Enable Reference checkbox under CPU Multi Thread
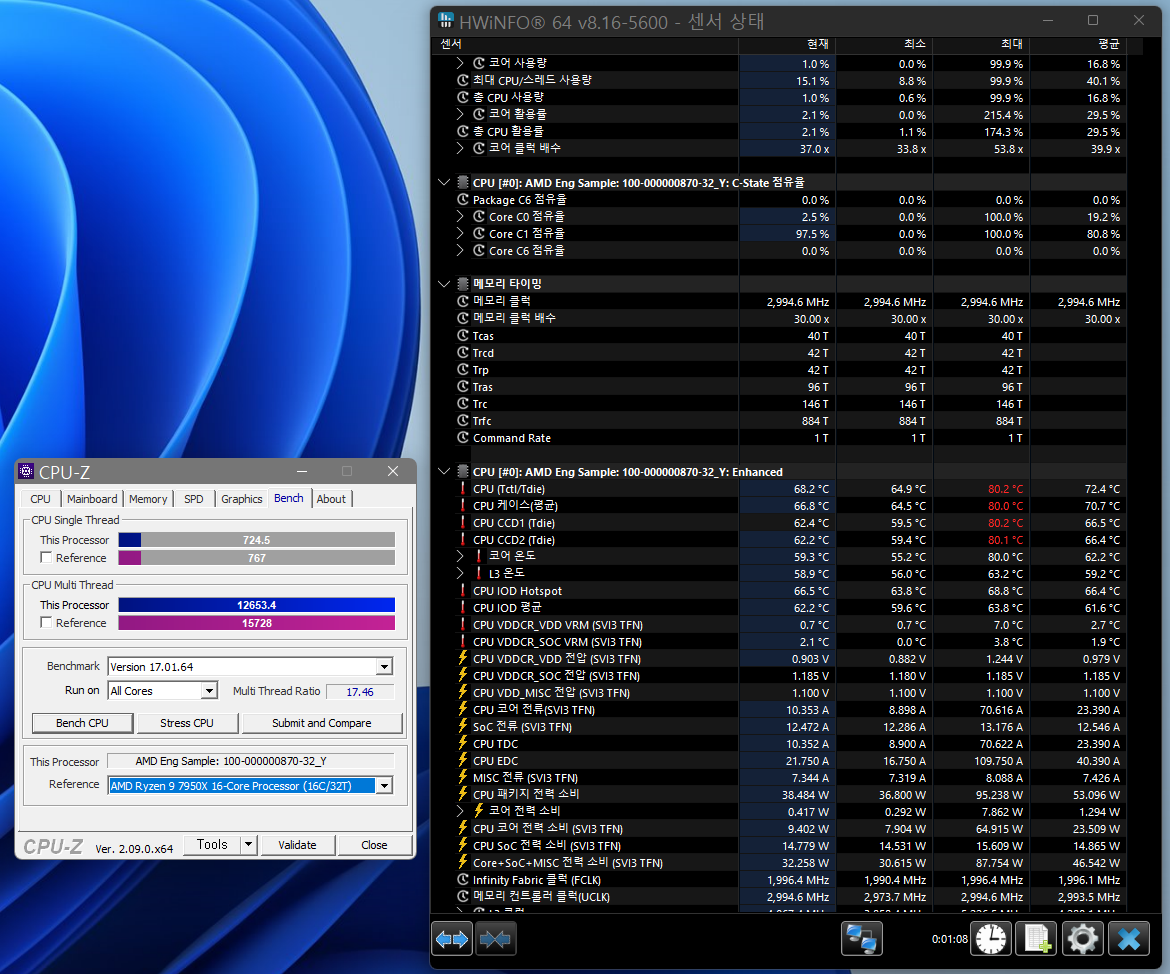The height and width of the screenshot is (974, 1170). (x=46, y=622)
